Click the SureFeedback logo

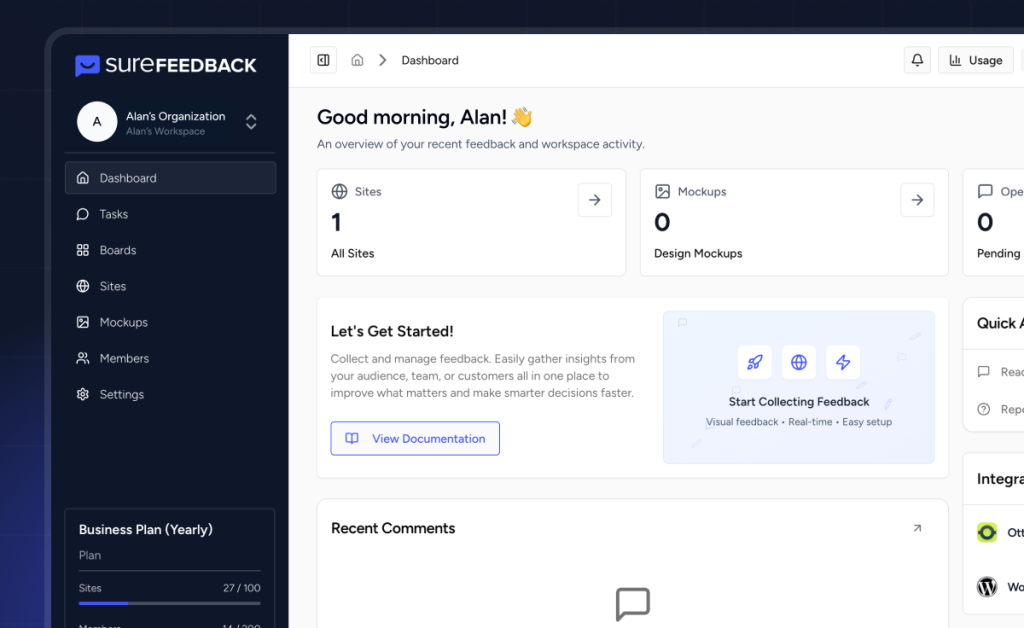[165, 64]
